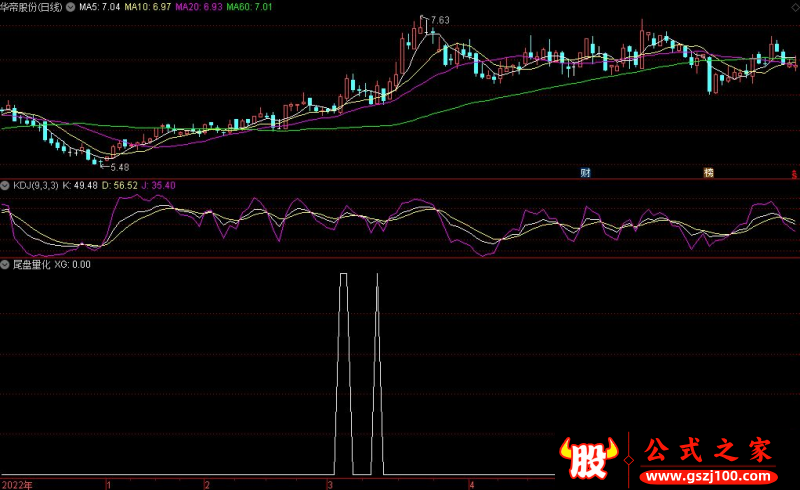Click the J value 35.40 in KDJ header
This screenshot has height=490, width=800.
(158, 185)
